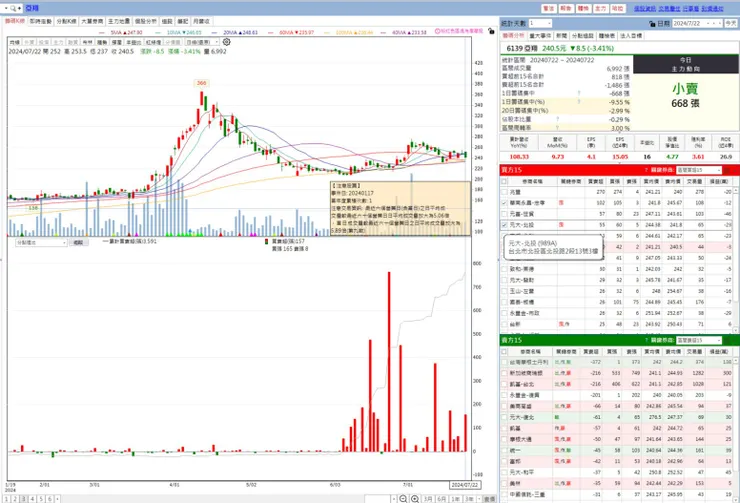This screenshot has height=503, width=740.
Task: Click the 元大-和平 row name in seller table
Action: pyautogui.click(x=522, y=472)
